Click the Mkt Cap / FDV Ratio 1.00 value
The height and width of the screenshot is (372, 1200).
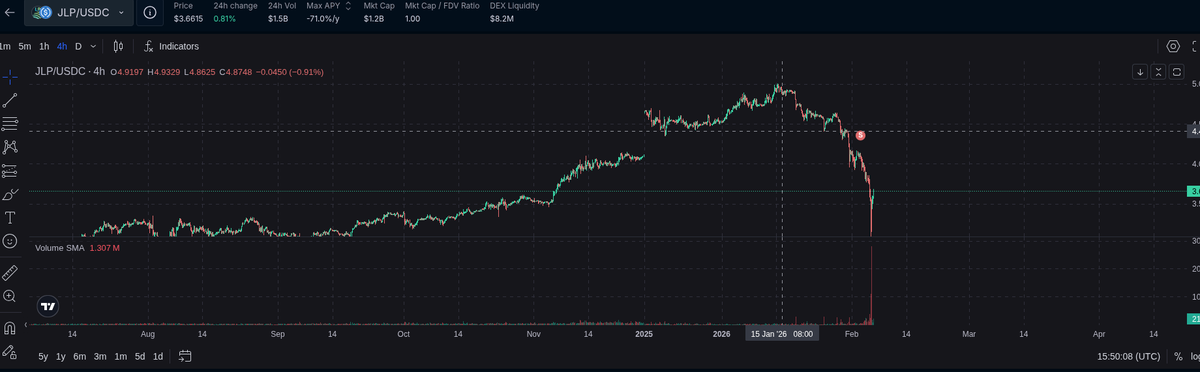point(412,19)
